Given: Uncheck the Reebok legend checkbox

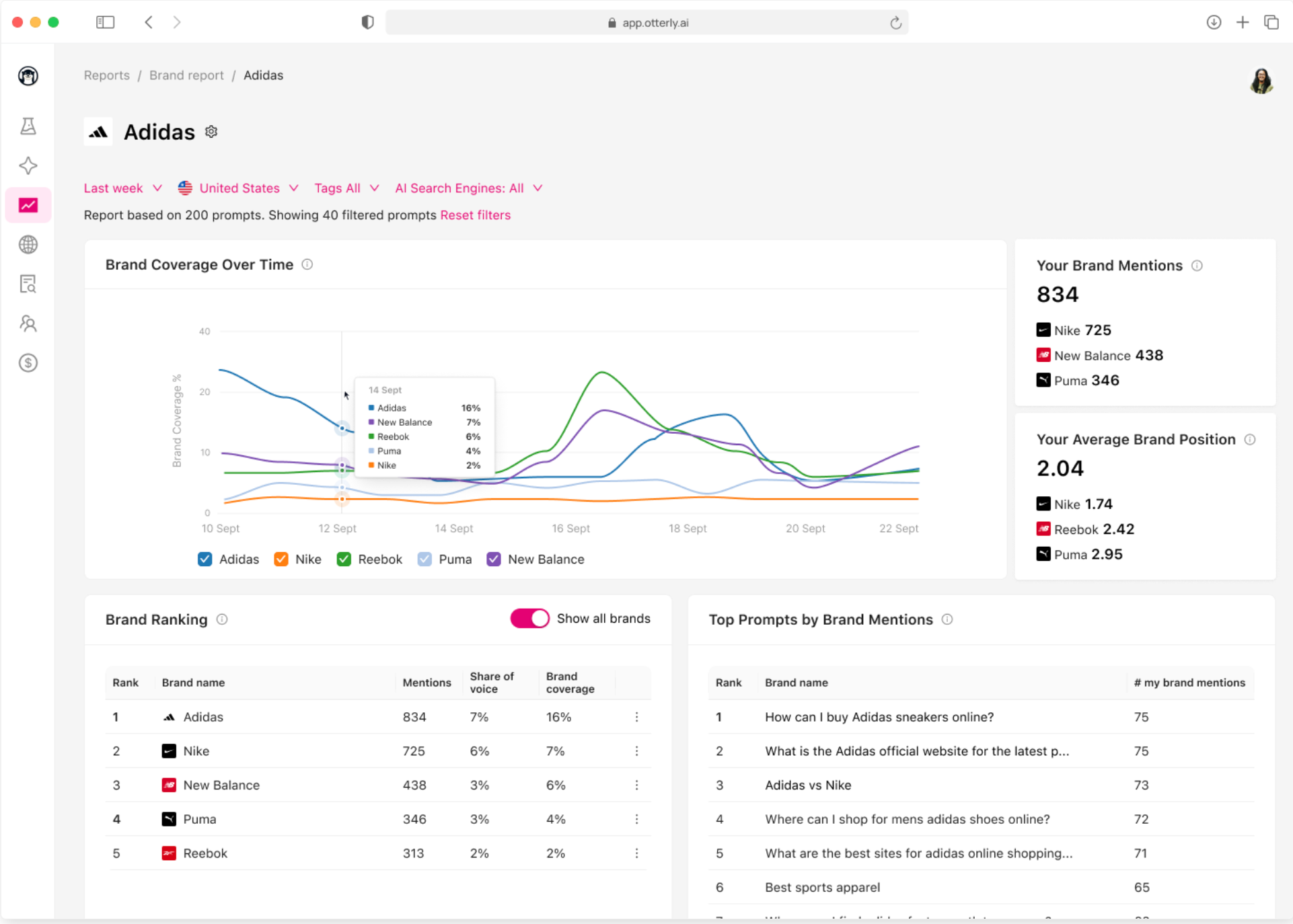Looking at the screenshot, I should pos(344,559).
